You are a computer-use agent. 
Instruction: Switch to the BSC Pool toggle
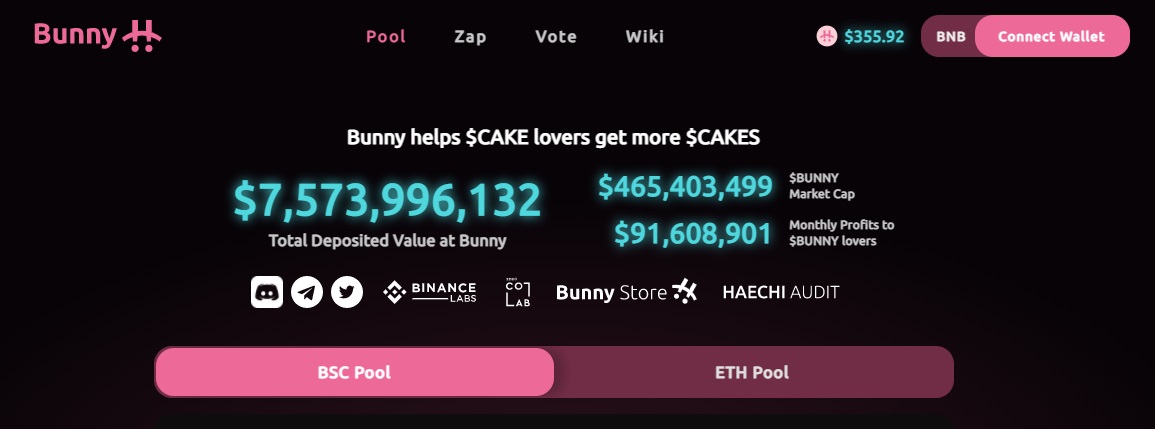point(354,372)
